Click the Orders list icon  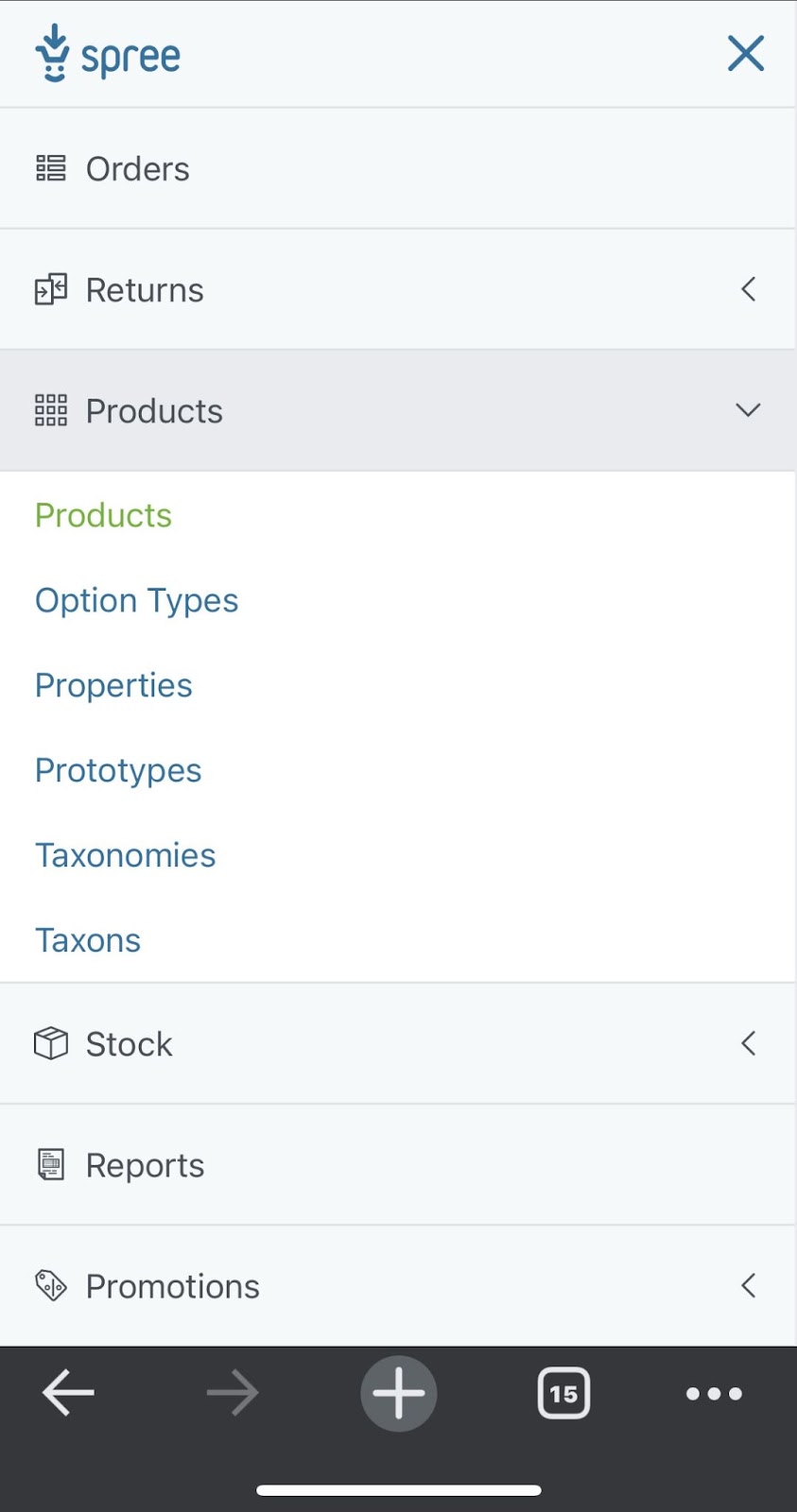51,168
